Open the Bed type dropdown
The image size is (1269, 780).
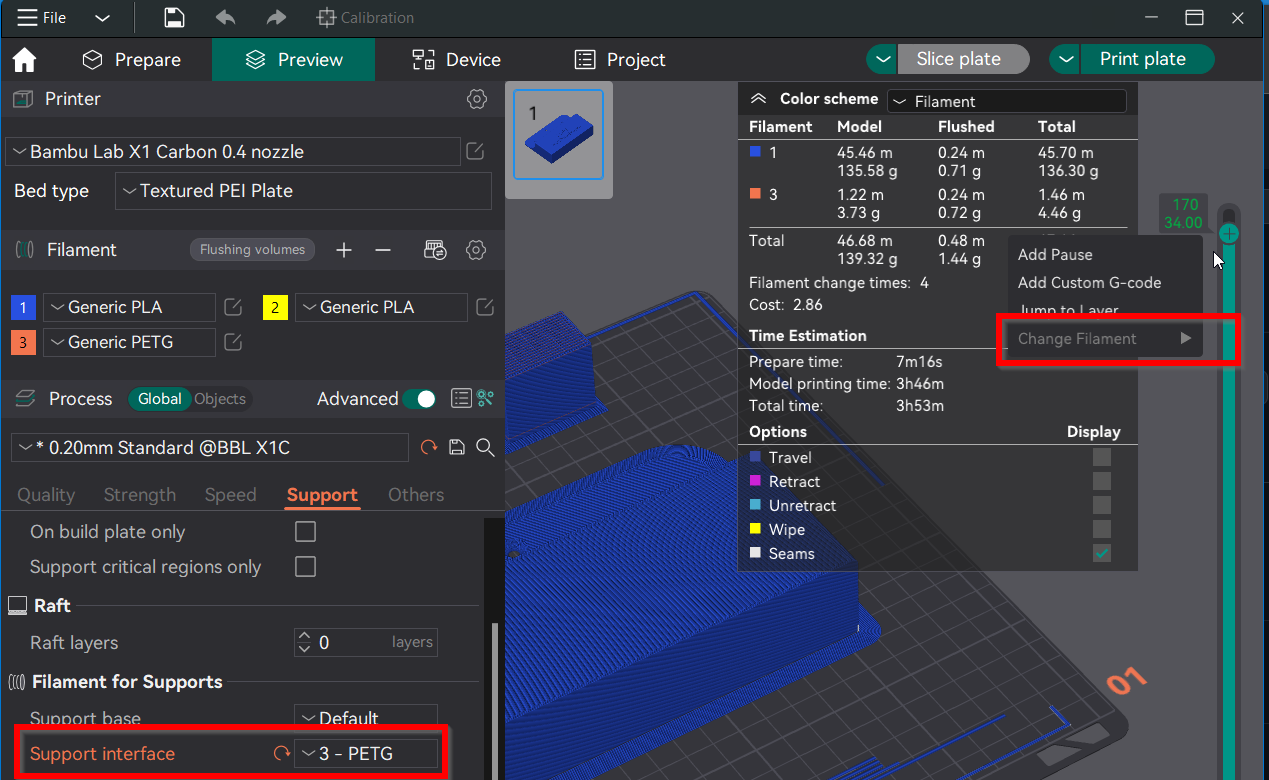pyautogui.click(x=303, y=190)
